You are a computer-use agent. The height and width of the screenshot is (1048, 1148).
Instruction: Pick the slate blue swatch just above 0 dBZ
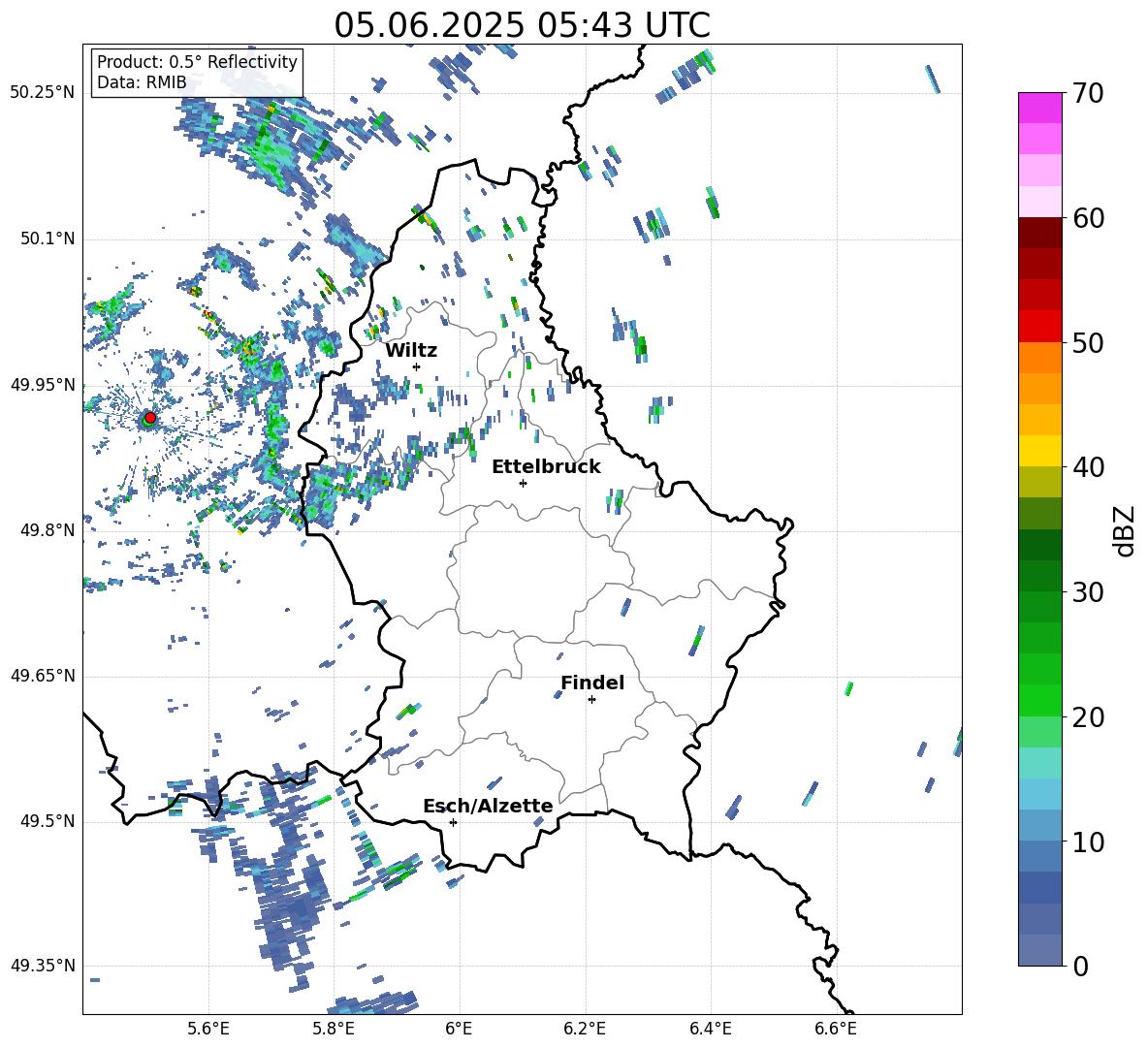point(1040,950)
